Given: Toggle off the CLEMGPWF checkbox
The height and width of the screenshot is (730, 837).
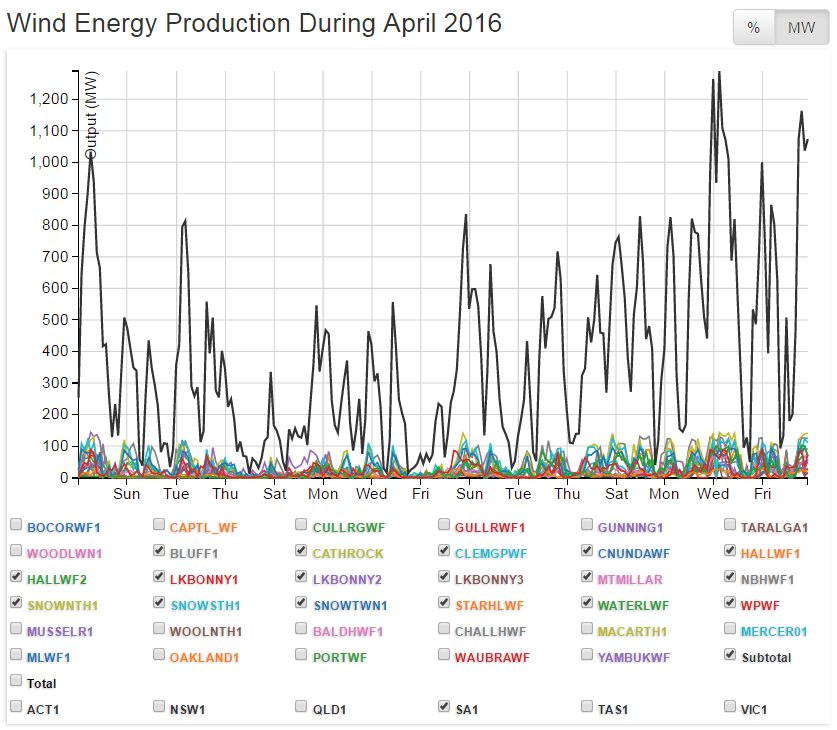Looking at the screenshot, I should [444, 549].
